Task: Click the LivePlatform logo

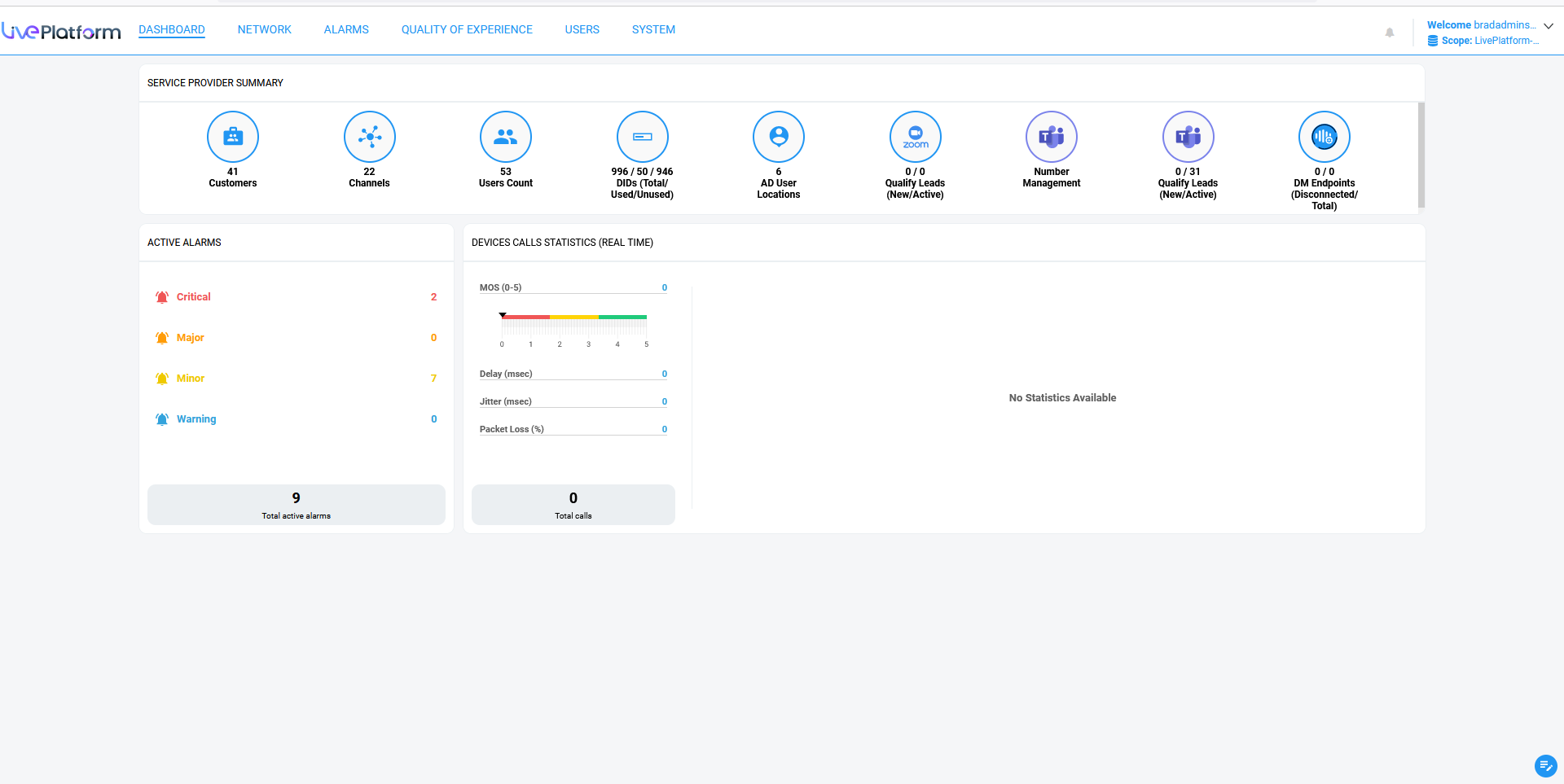Action: point(61,31)
